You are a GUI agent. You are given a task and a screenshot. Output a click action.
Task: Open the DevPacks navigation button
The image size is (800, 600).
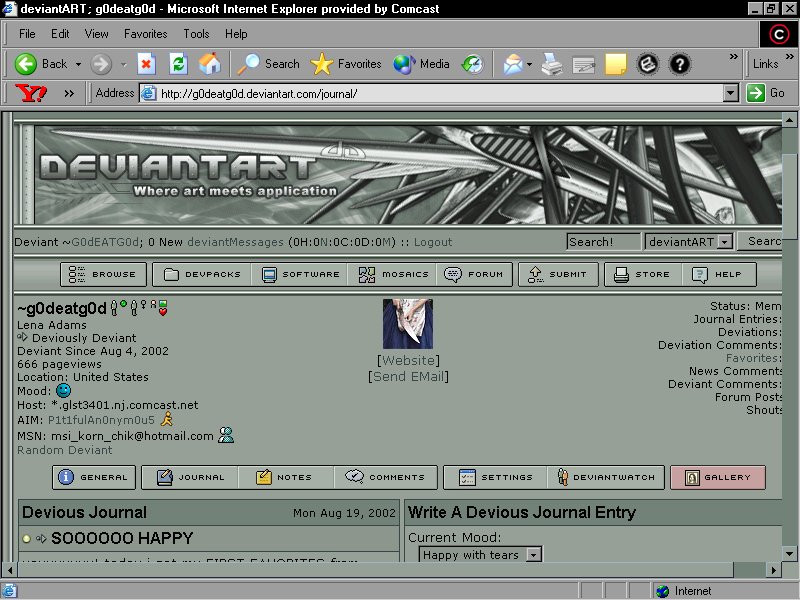(202, 274)
